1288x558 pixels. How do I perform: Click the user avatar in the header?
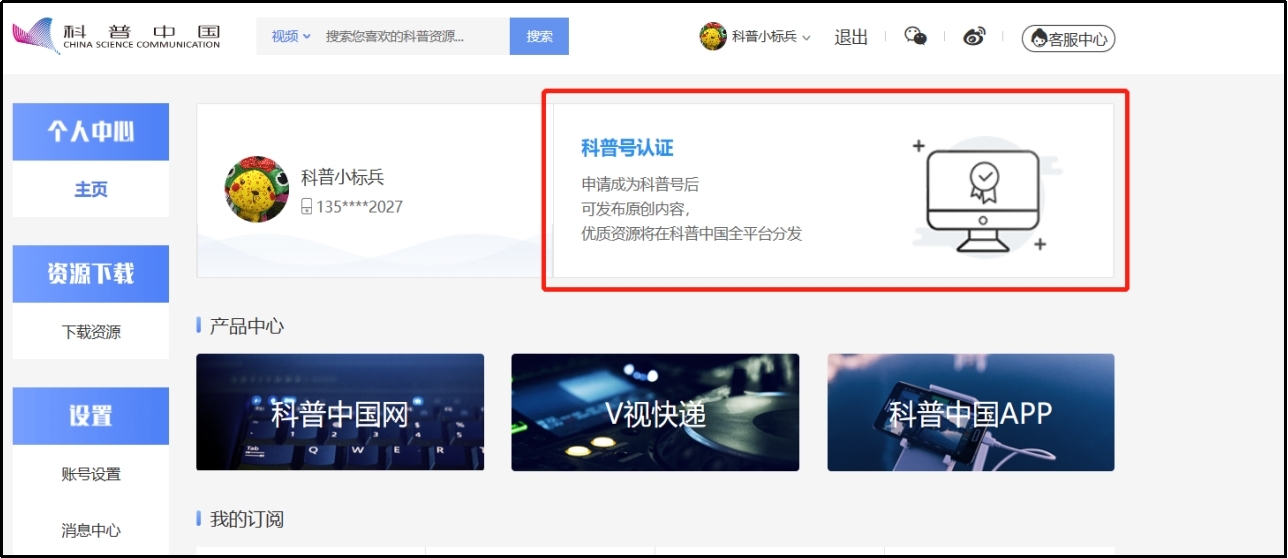(713, 36)
